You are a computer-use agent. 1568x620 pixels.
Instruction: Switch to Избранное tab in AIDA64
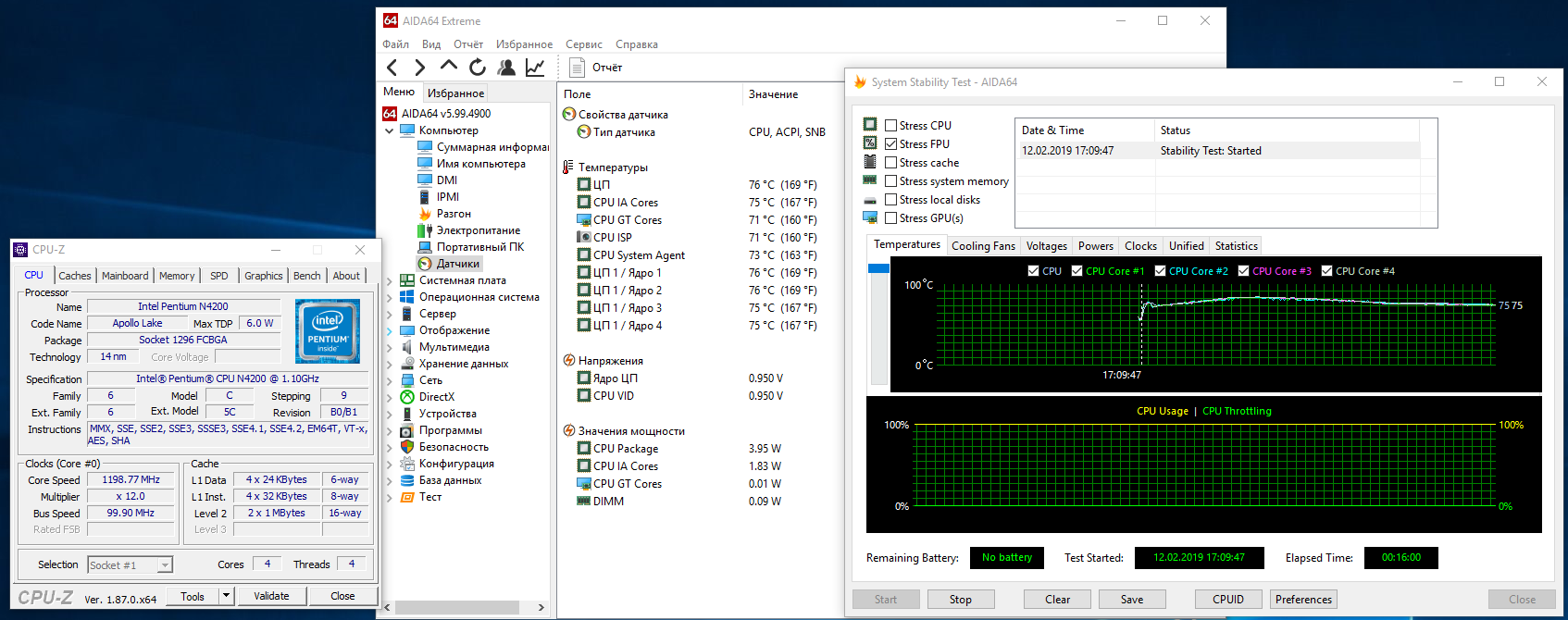(x=455, y=93)
